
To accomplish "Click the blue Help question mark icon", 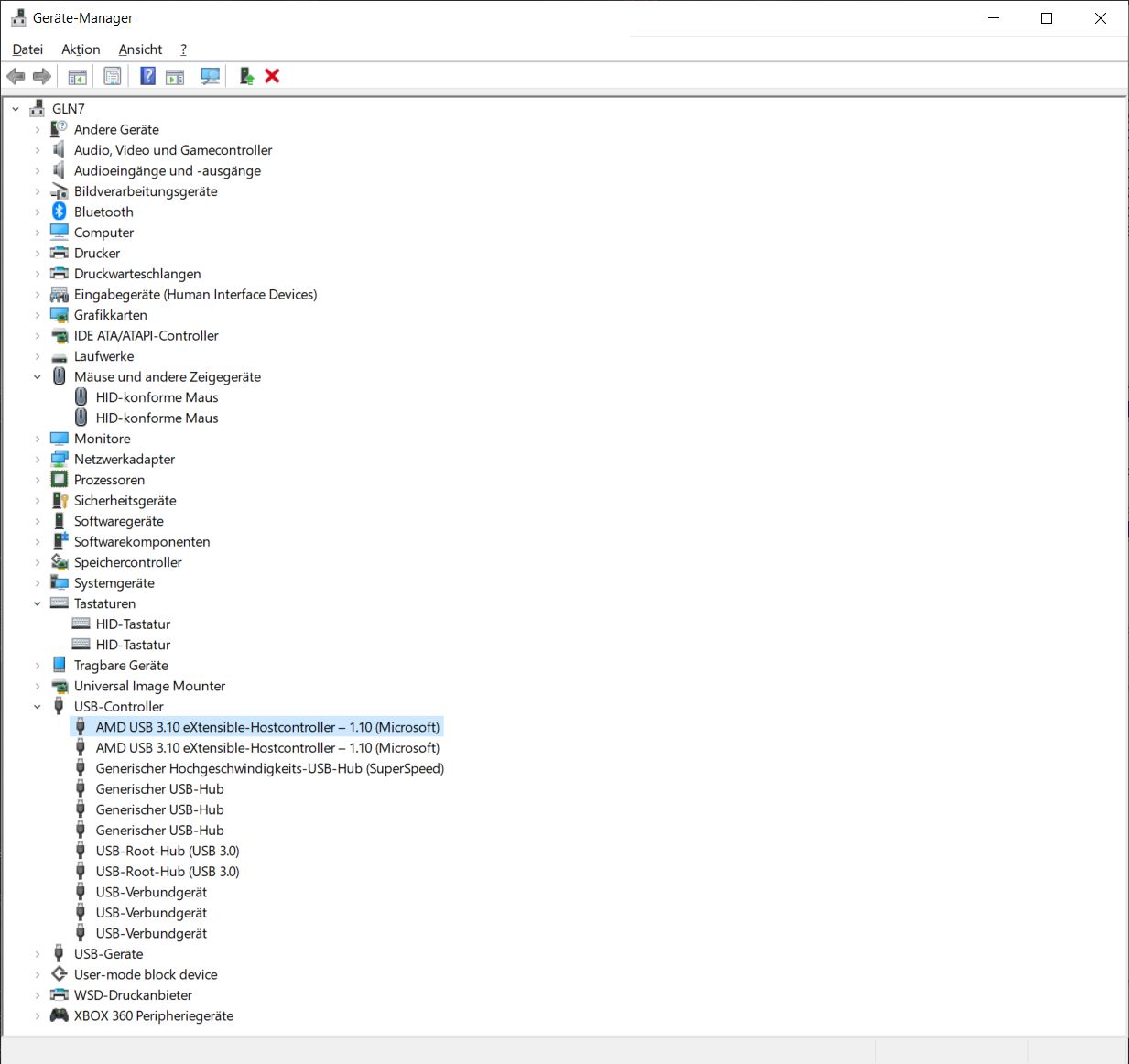I will [147, 76].
